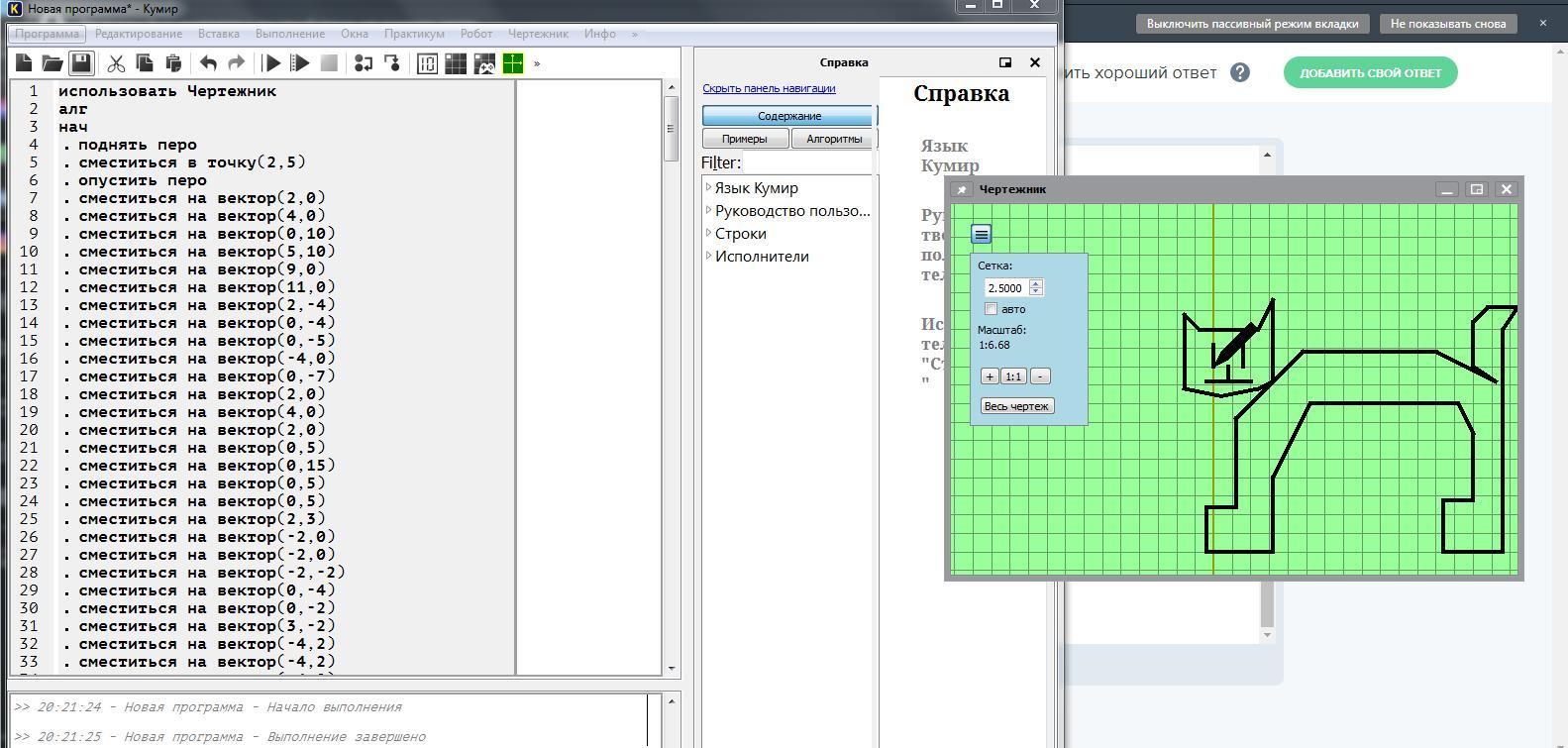Open the 'Выполнение' menu
Image resolution: width=1568 pixels, height=748 pixels.
pyautogui.click(x=290, y=34)
